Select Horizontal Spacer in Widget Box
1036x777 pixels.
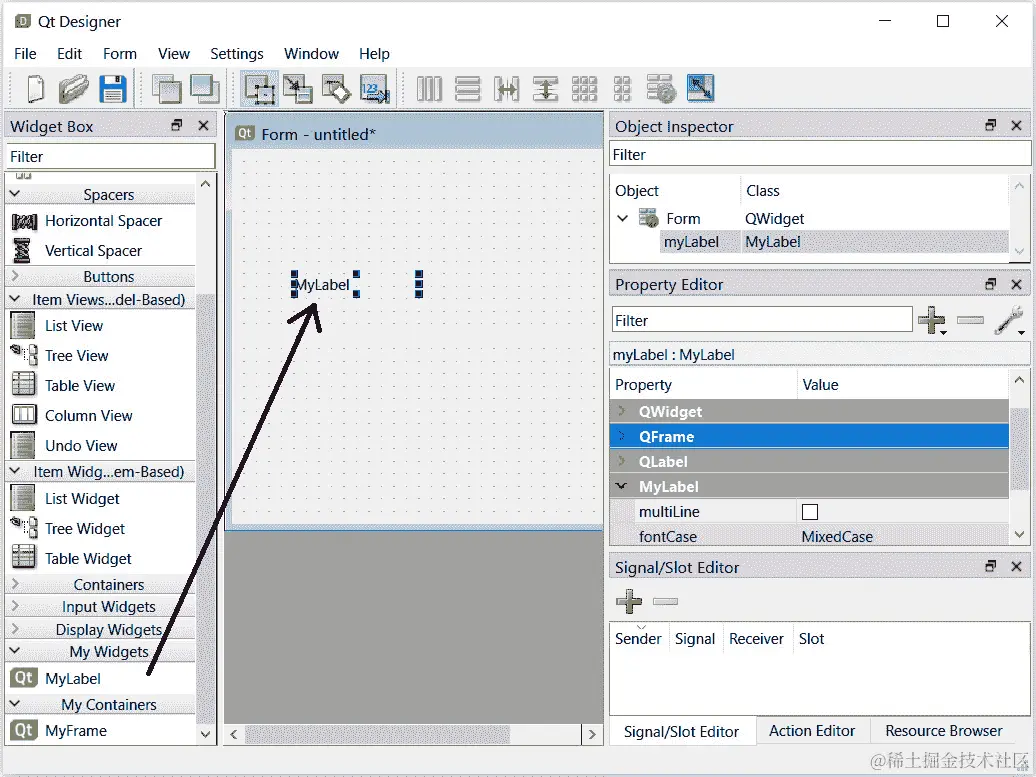pos(103,221)
